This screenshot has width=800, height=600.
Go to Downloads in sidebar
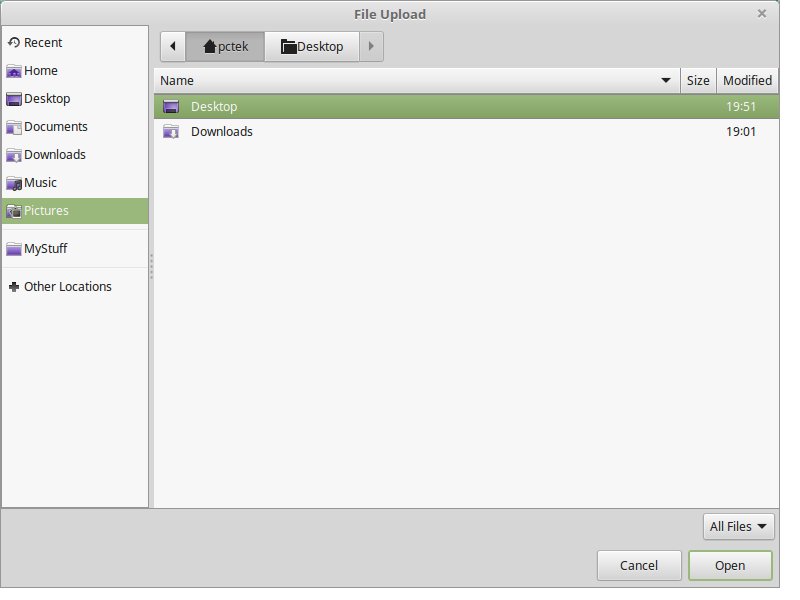point(54,155)
